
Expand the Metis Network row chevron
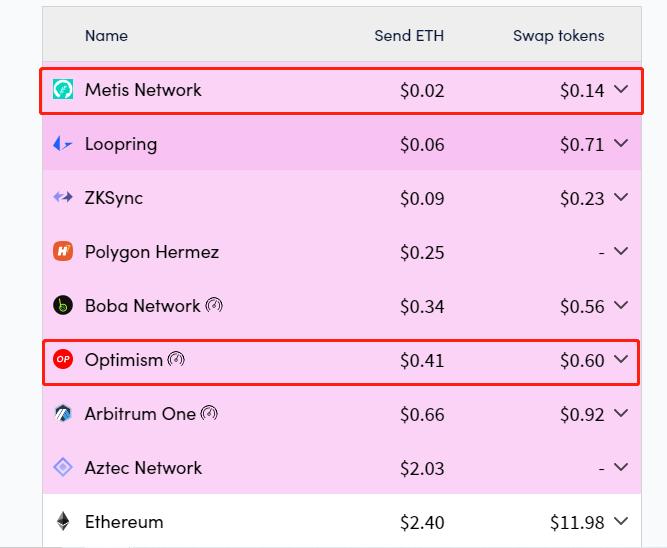point(621,90)
